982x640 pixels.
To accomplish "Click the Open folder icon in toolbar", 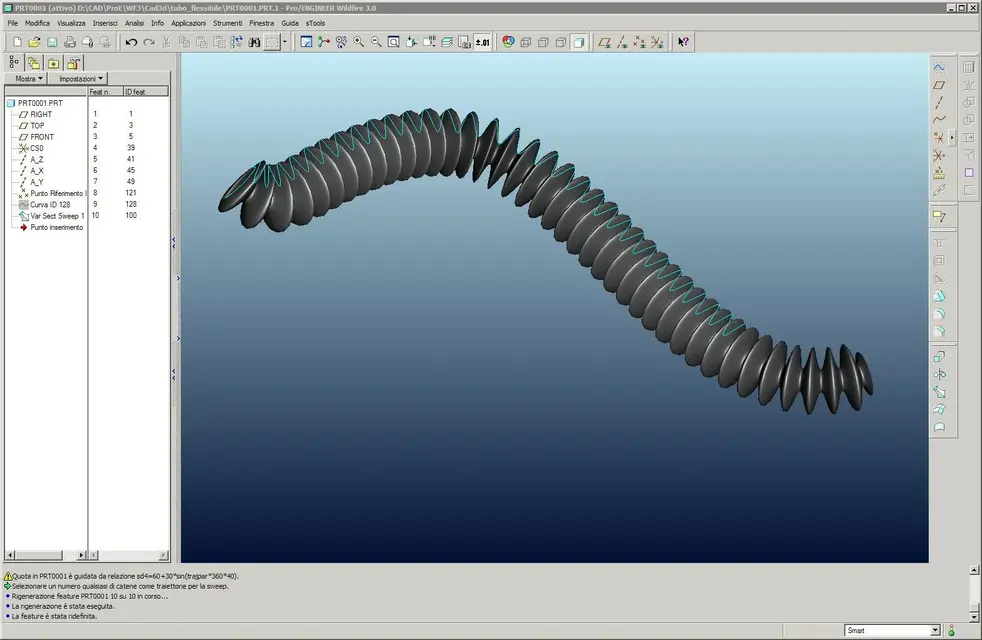I will click(x=34, y=42).
